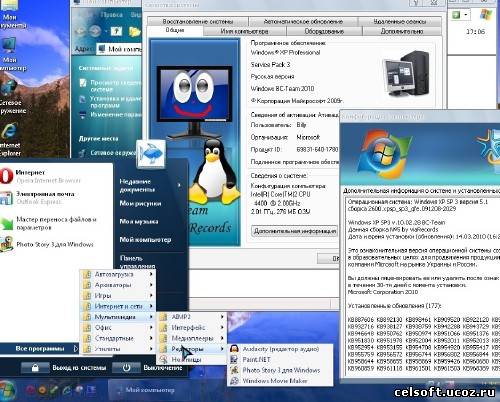Open the Мой компьютер desktop icon
This screenshot has height=402, width=500.
[x=10, y=54]
